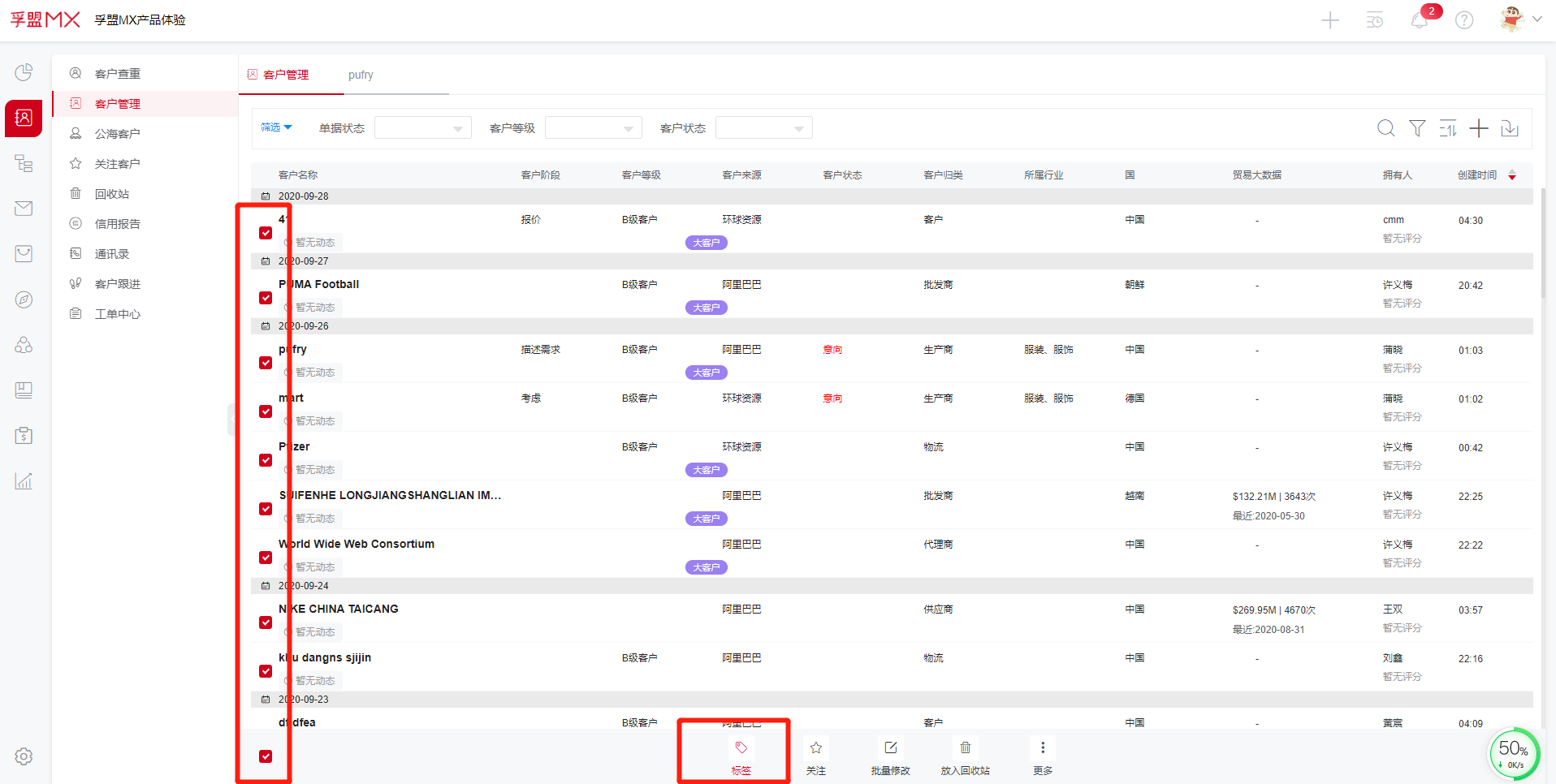This screenshot has width=1556, height=784.
Task: Click the import icon in list toolbar
Action: click(1510, 128)
